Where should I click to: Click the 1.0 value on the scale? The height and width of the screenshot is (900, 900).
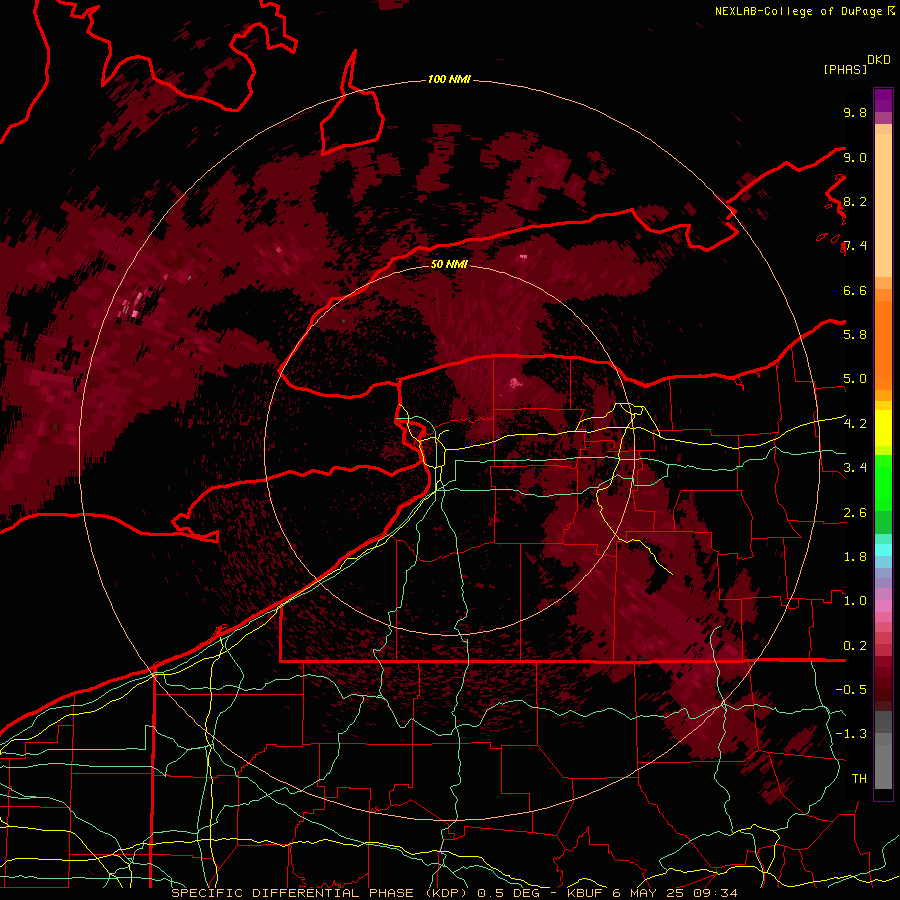(855, 601)
